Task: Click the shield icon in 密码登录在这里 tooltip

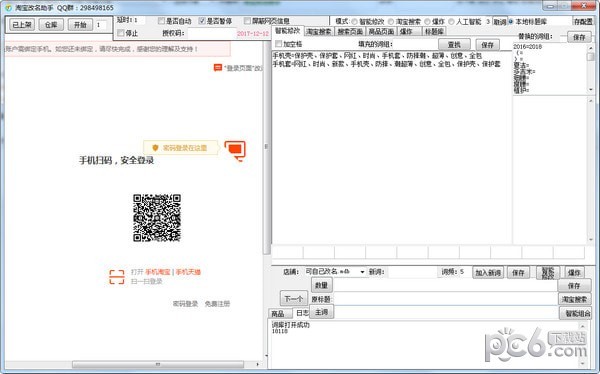Action: 155,148
